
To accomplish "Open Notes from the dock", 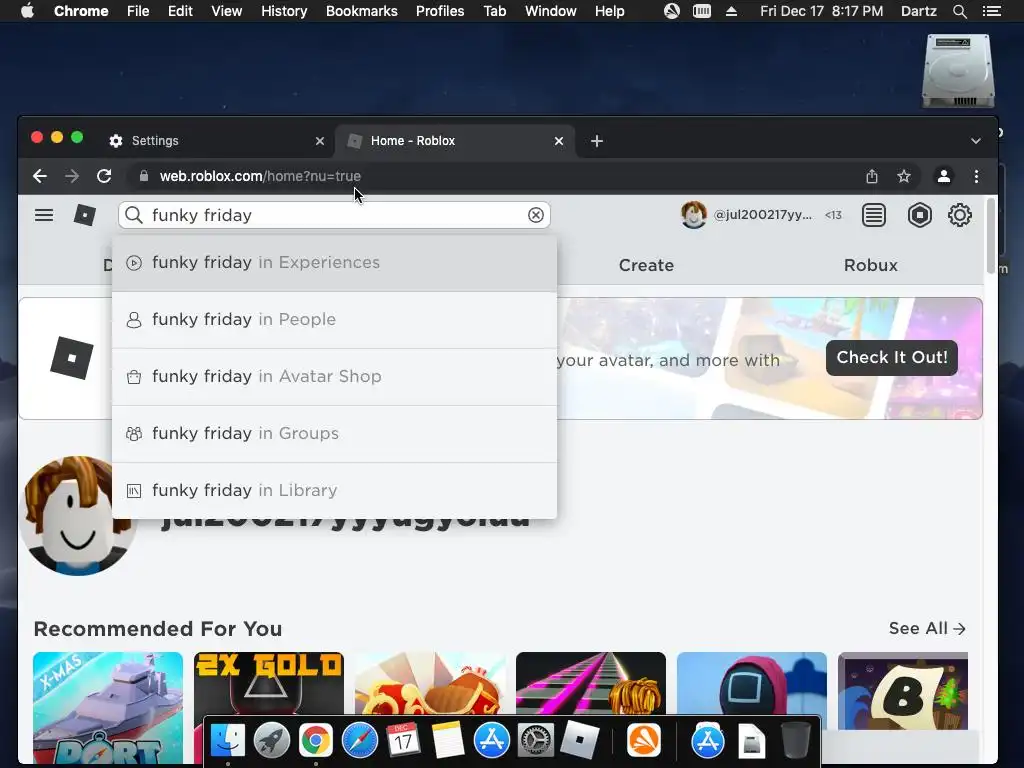I will 447,741.
